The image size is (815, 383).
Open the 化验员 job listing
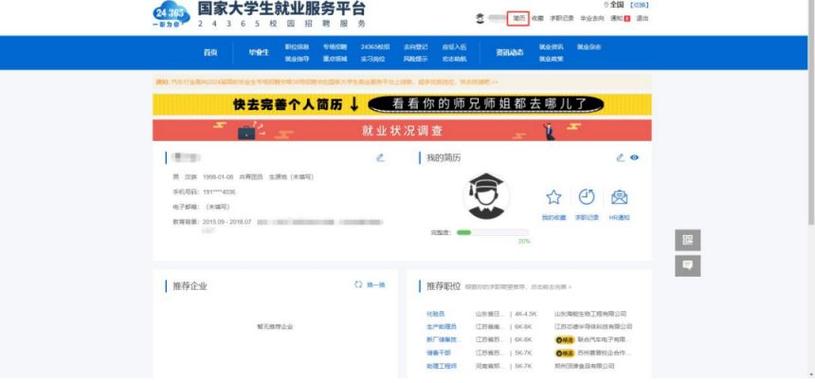point(436,314)
